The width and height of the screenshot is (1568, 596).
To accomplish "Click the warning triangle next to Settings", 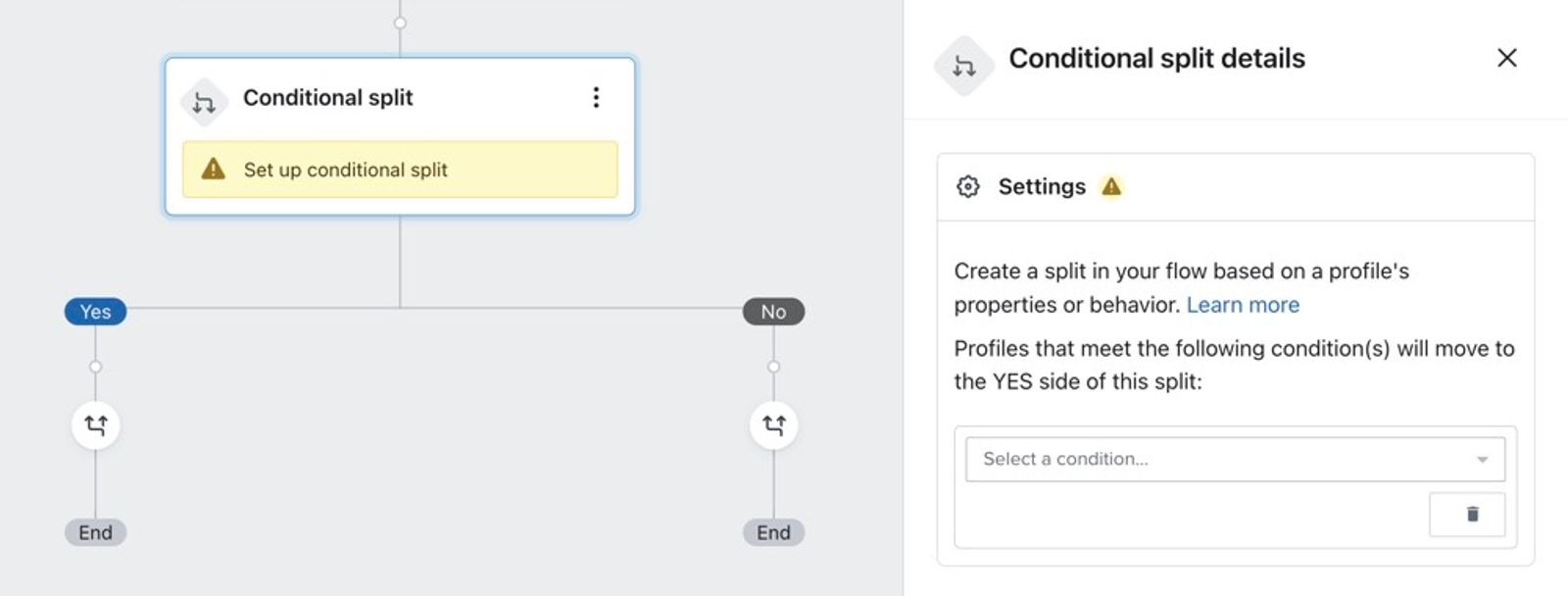I will tap(1111, 186).
